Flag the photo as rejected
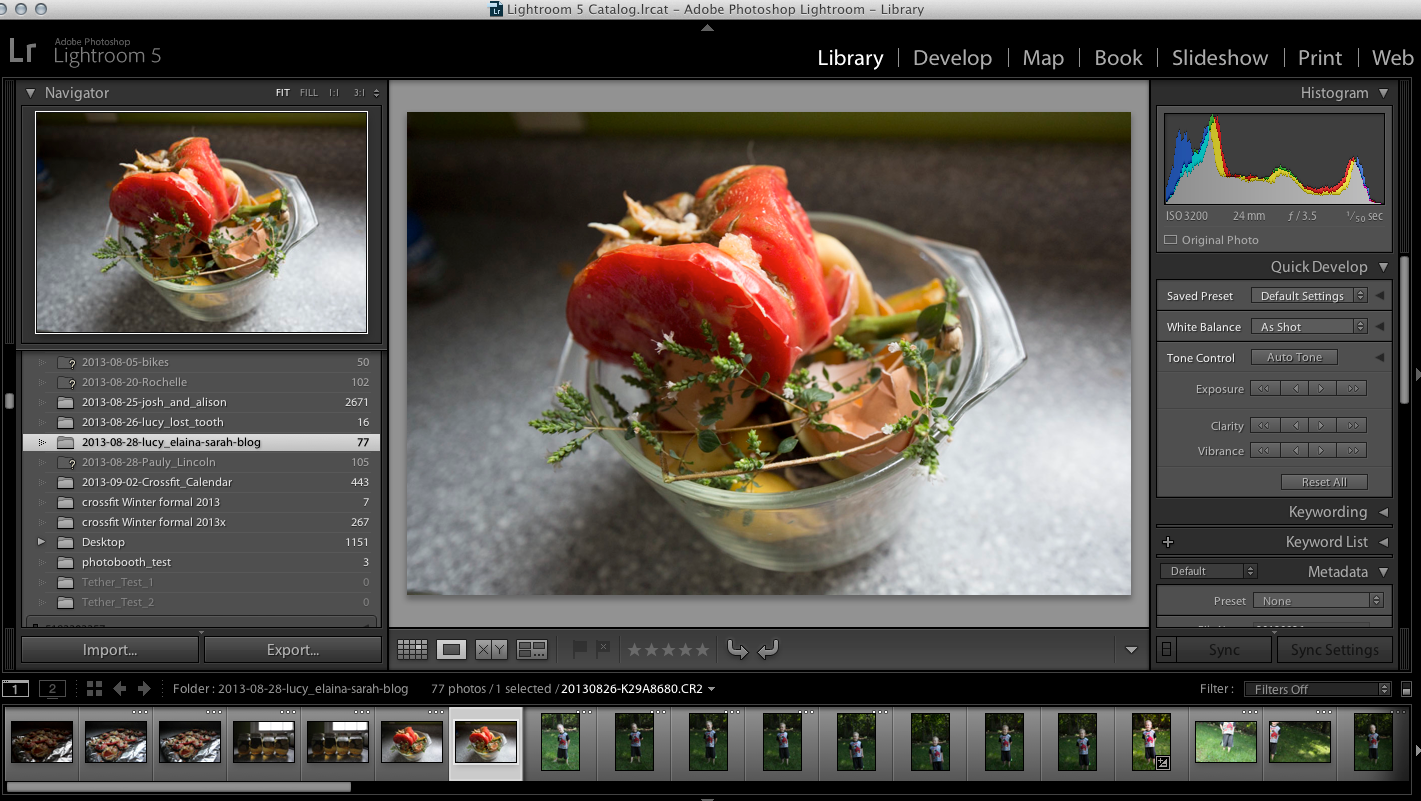This screenshot has height=801, width=1421. pos(603,649)
